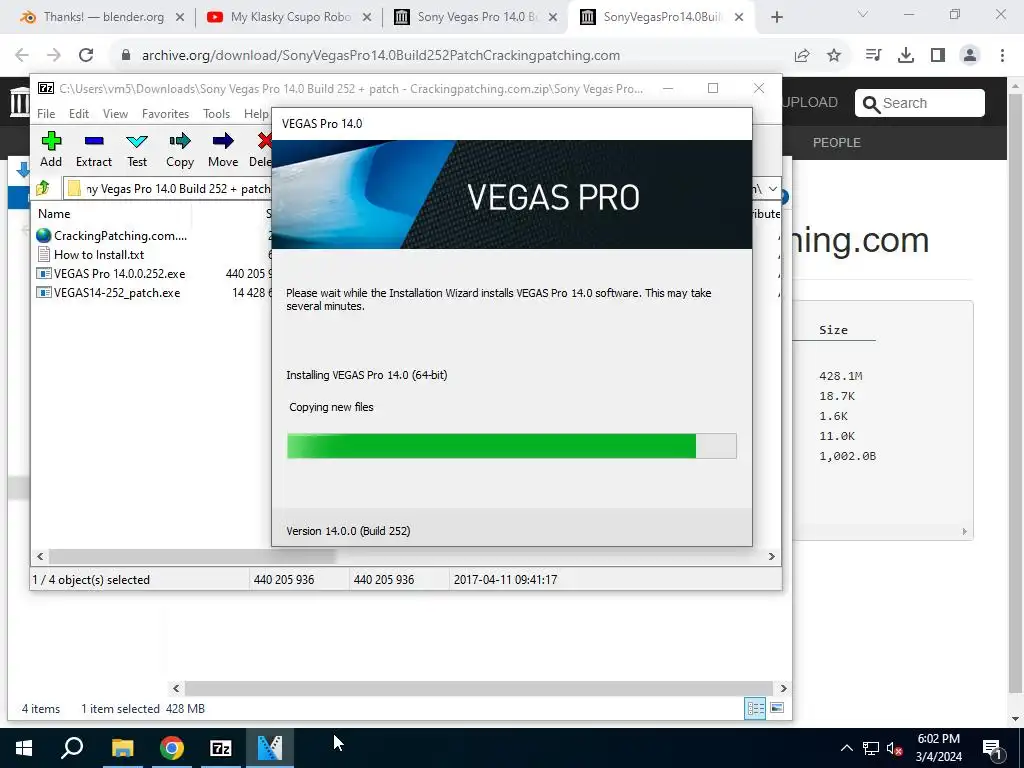Show hidden tray icons chevron
This screenshot has width=1024, height=768.
[x=846, y=748]
